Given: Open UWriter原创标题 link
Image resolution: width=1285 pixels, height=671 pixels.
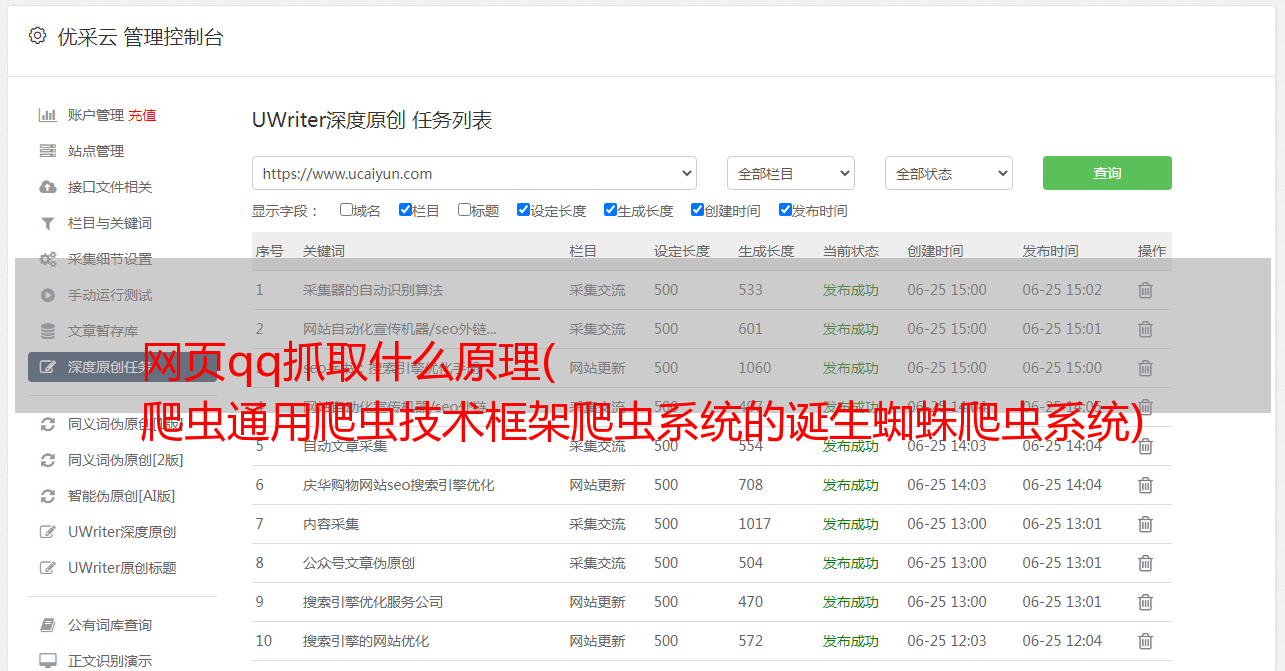Looking at the screenshot, I should point(122,568).
